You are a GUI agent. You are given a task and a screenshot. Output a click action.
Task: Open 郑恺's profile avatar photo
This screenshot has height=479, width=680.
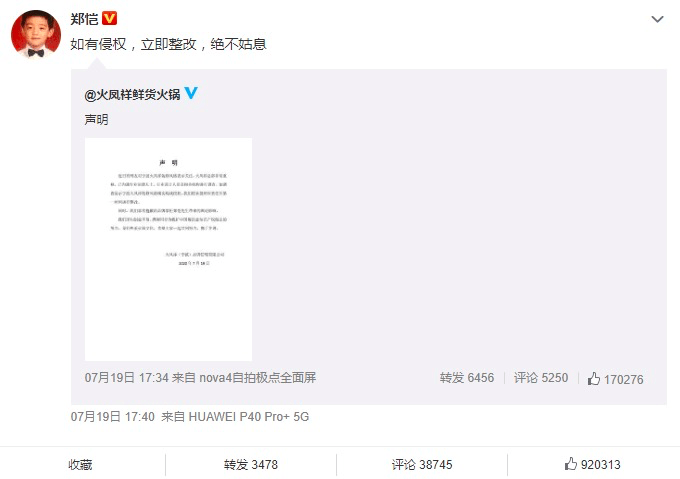click(36, 34)
